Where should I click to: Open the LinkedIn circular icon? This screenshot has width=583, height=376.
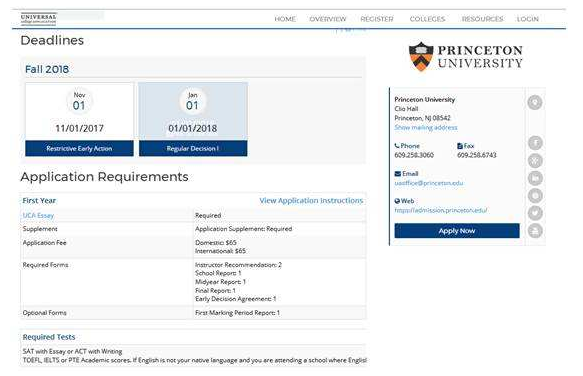(535, 178)
